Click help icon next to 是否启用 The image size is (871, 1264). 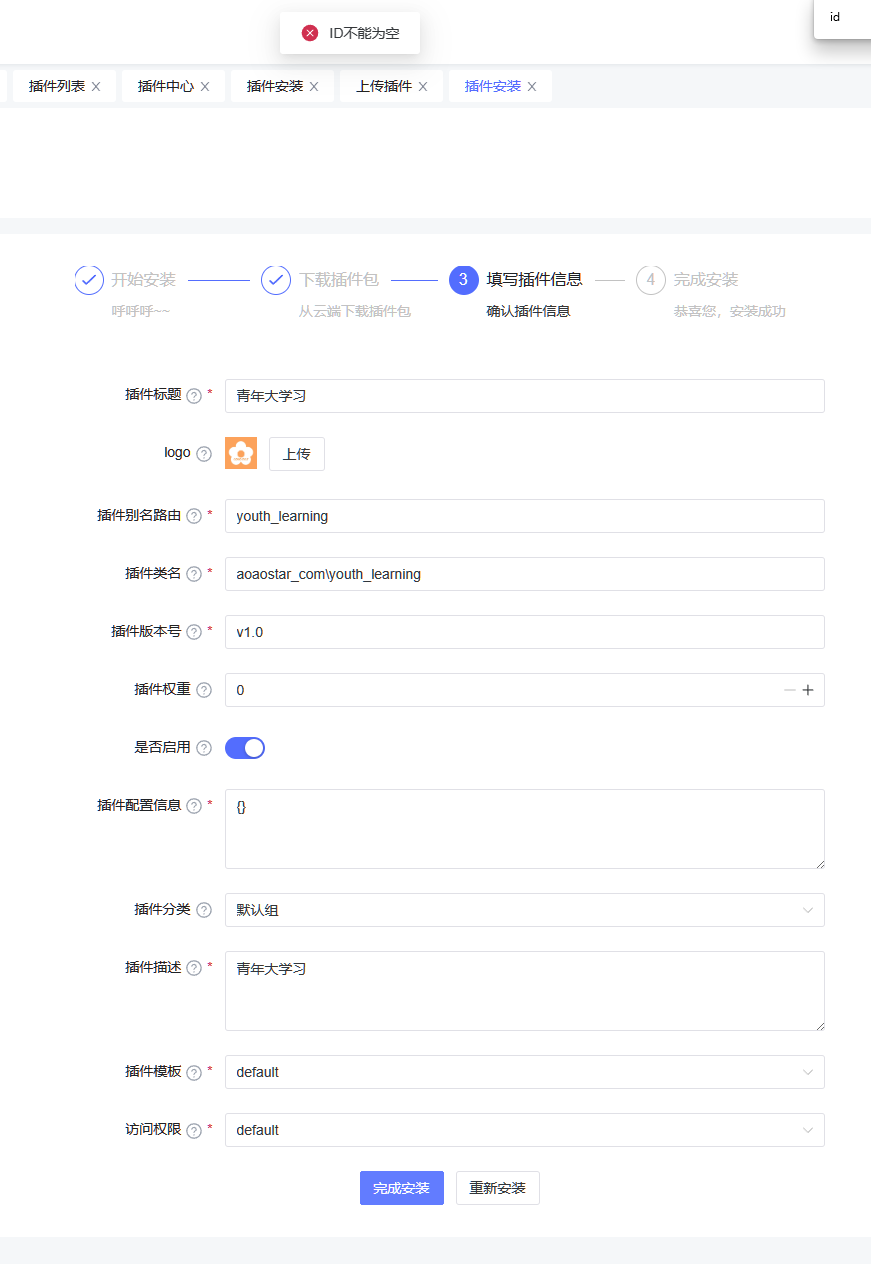coord(204,747)
